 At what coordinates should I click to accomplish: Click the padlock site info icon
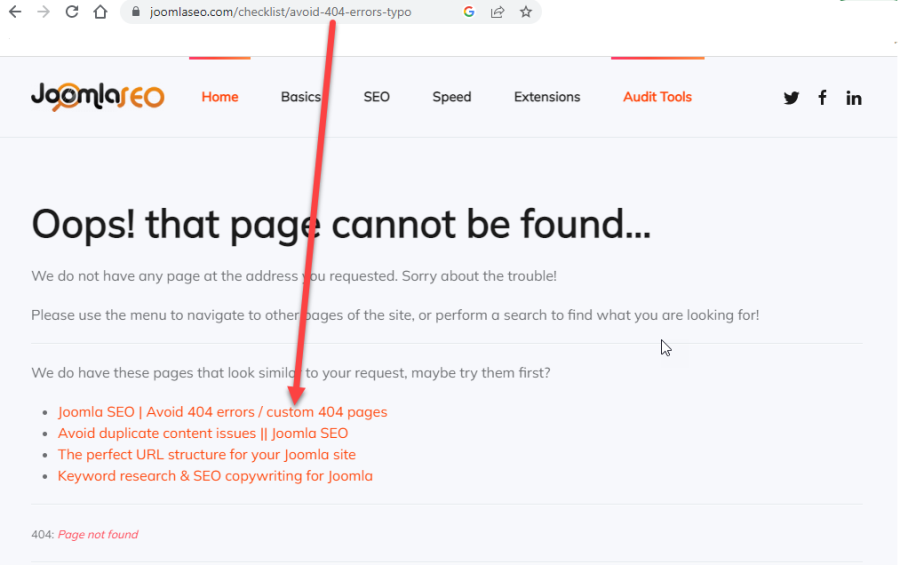point(136,11)
